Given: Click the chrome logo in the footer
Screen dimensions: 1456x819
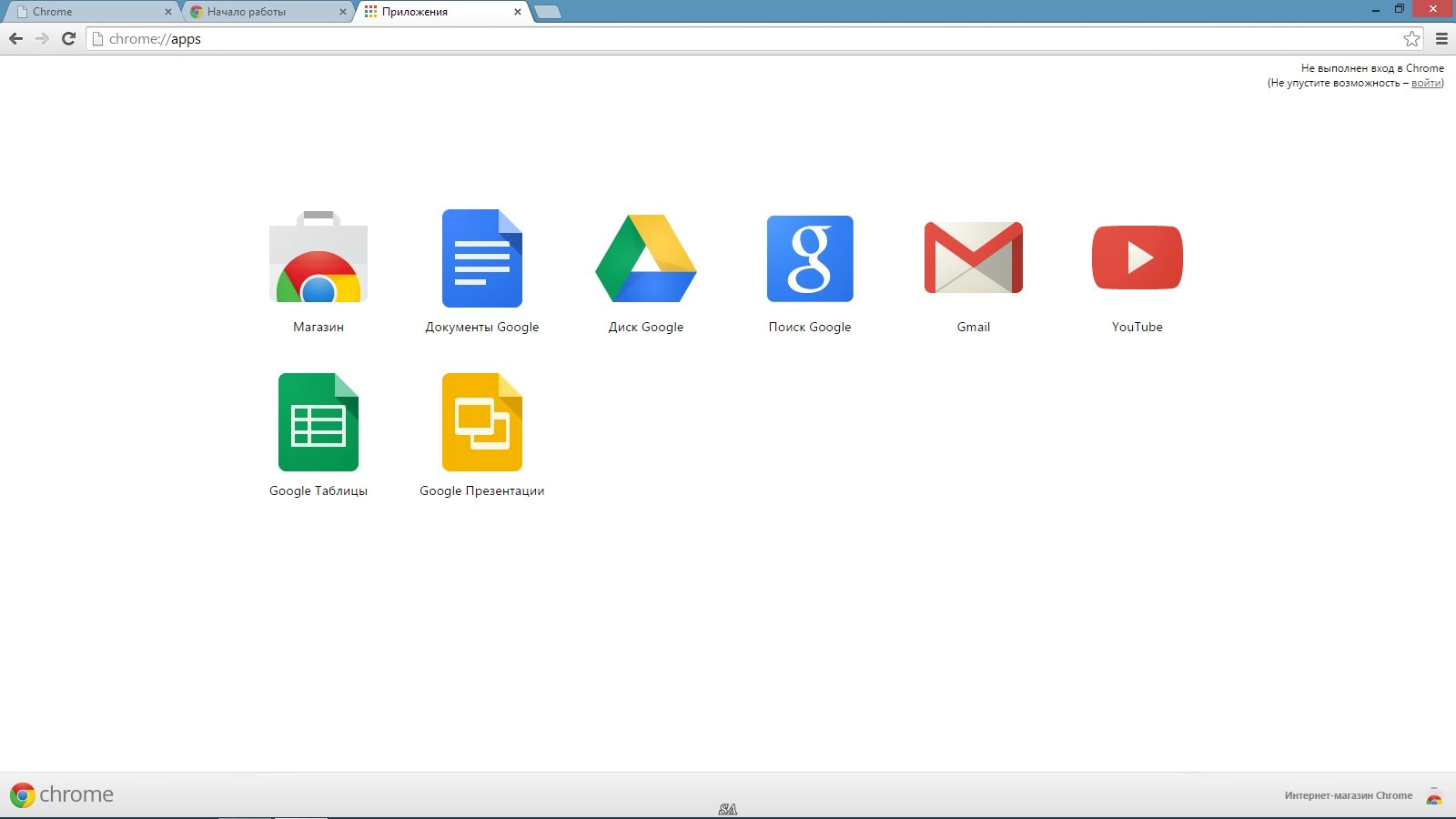Looking at the screenshot, I should pos(62,794).
